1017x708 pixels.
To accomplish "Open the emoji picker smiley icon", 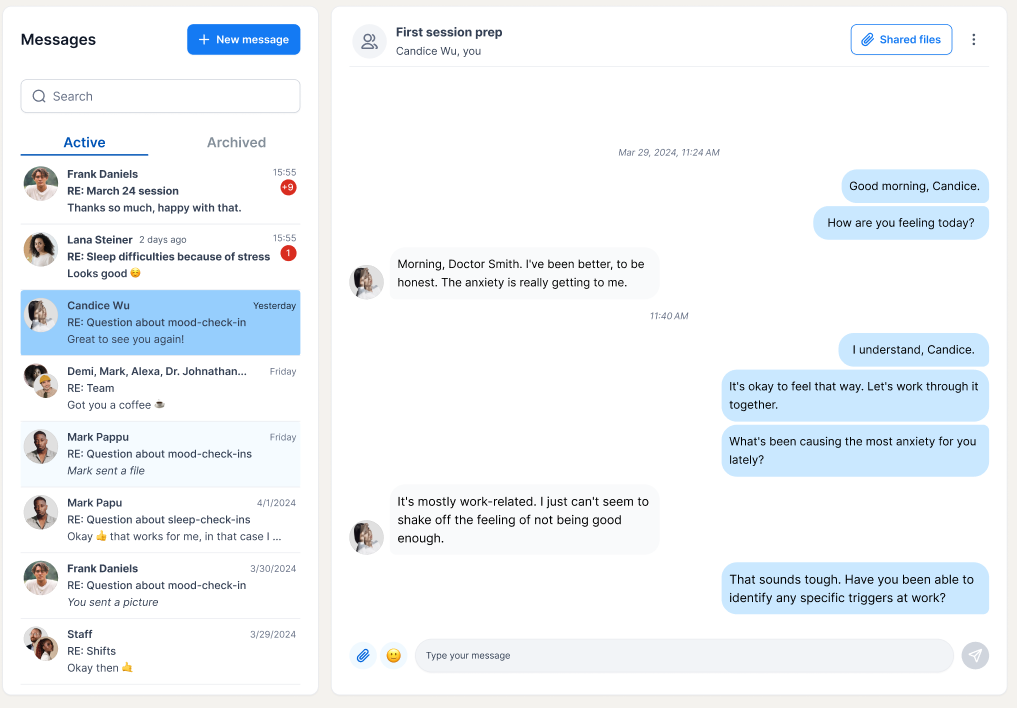I will pyautogui.click(x=394, y=655).
